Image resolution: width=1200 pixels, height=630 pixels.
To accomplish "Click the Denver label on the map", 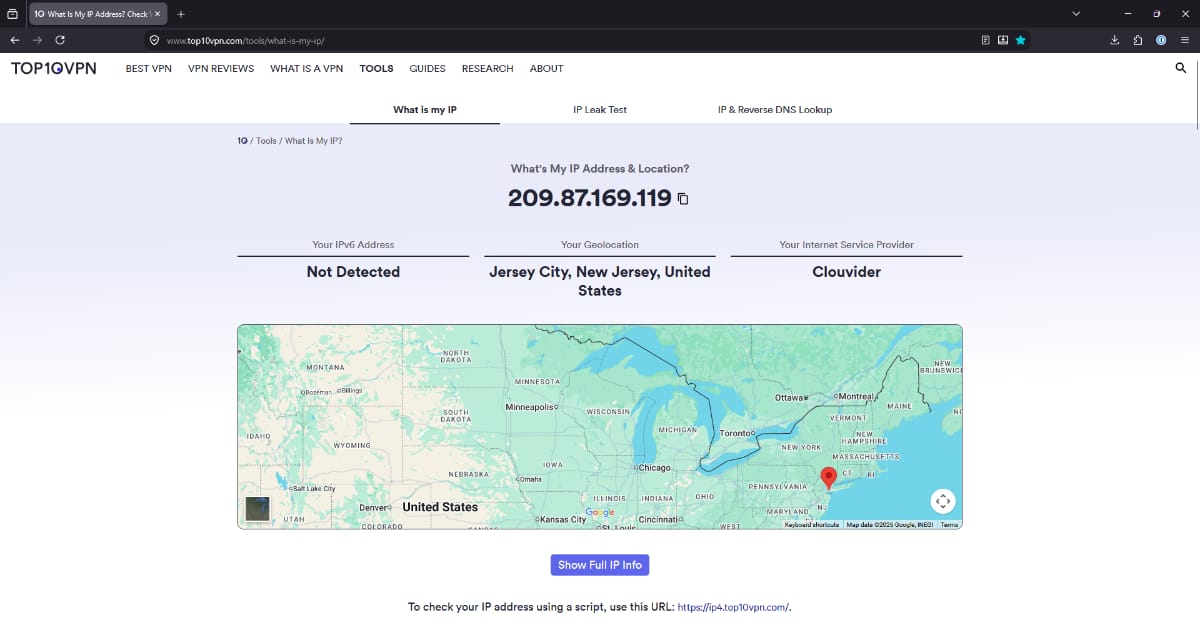I will click(x=373, y=507).
